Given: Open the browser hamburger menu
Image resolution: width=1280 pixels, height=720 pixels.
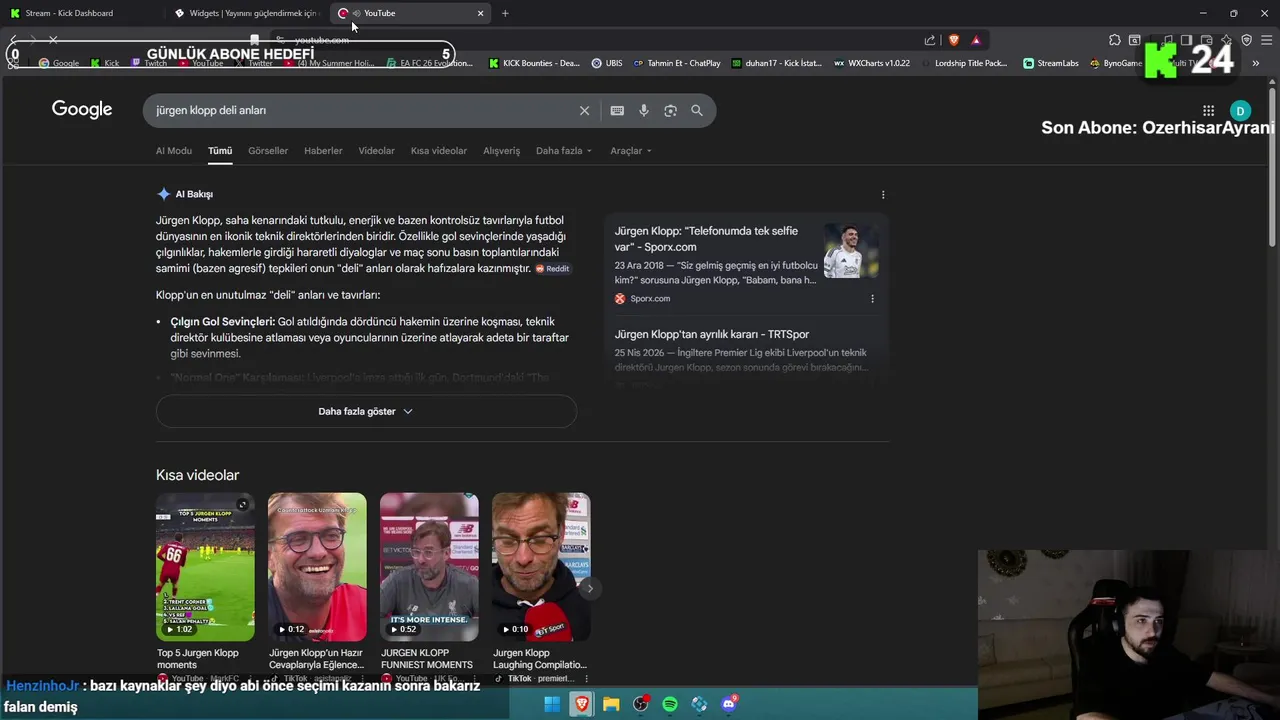Looking at the screenshot, I should pos(1266,40).
